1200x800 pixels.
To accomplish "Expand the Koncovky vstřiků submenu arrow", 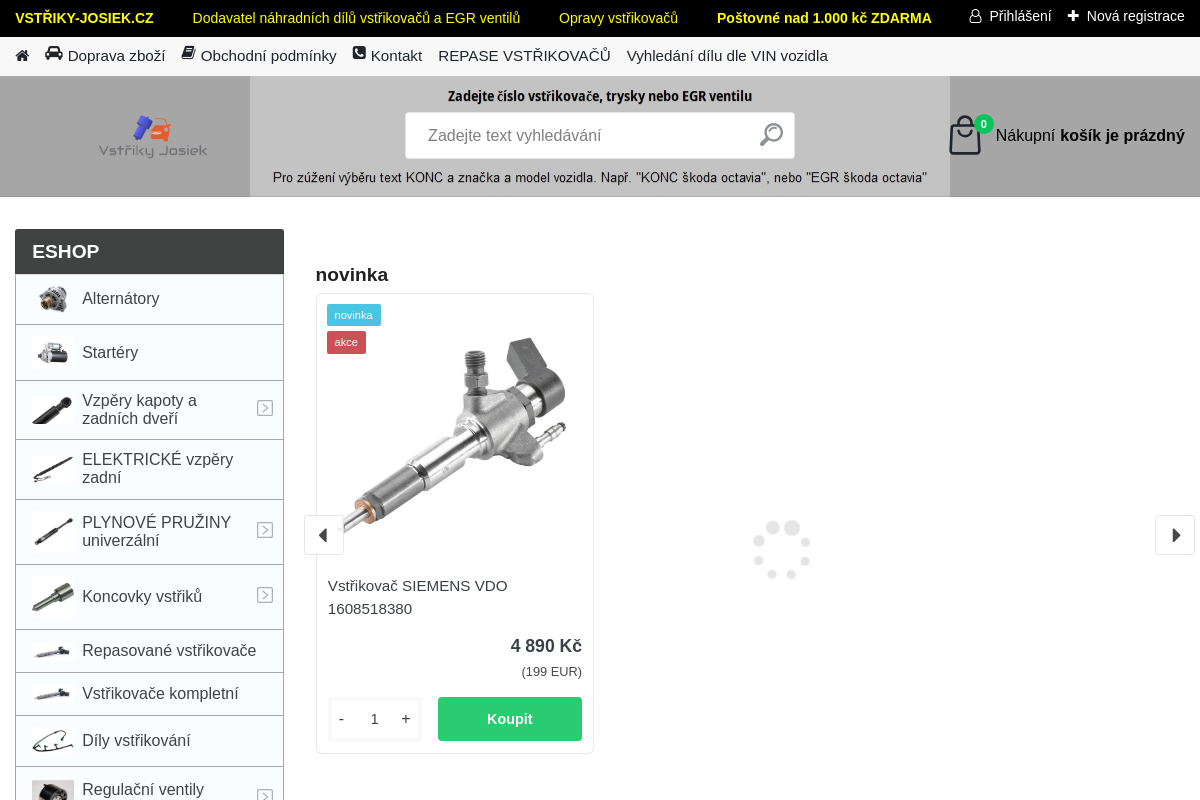I will click(x=265, y=595).
